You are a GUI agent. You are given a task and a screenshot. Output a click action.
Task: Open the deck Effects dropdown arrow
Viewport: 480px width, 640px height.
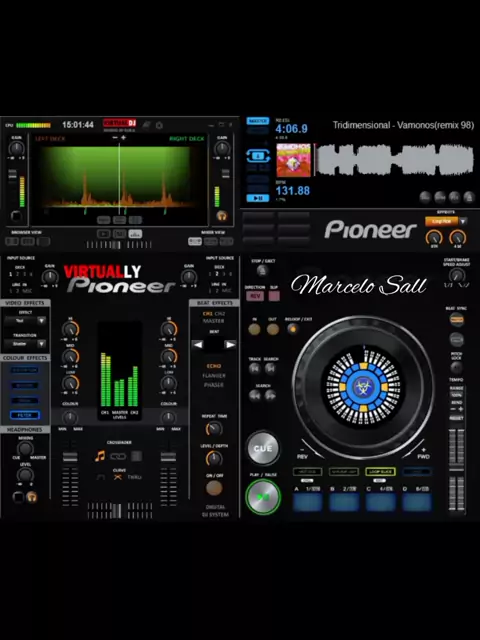click(x=463, y=221)
